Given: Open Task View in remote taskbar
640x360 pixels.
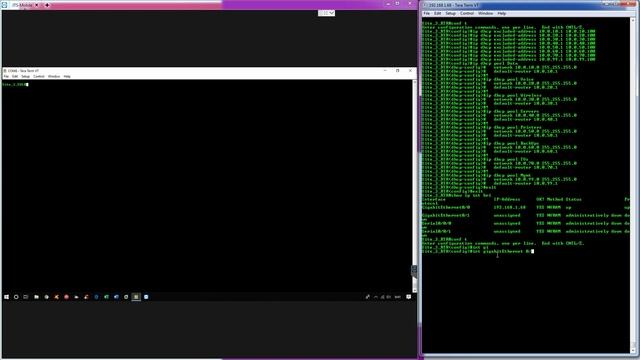Looking at the screenshot, I should [26, 297].
